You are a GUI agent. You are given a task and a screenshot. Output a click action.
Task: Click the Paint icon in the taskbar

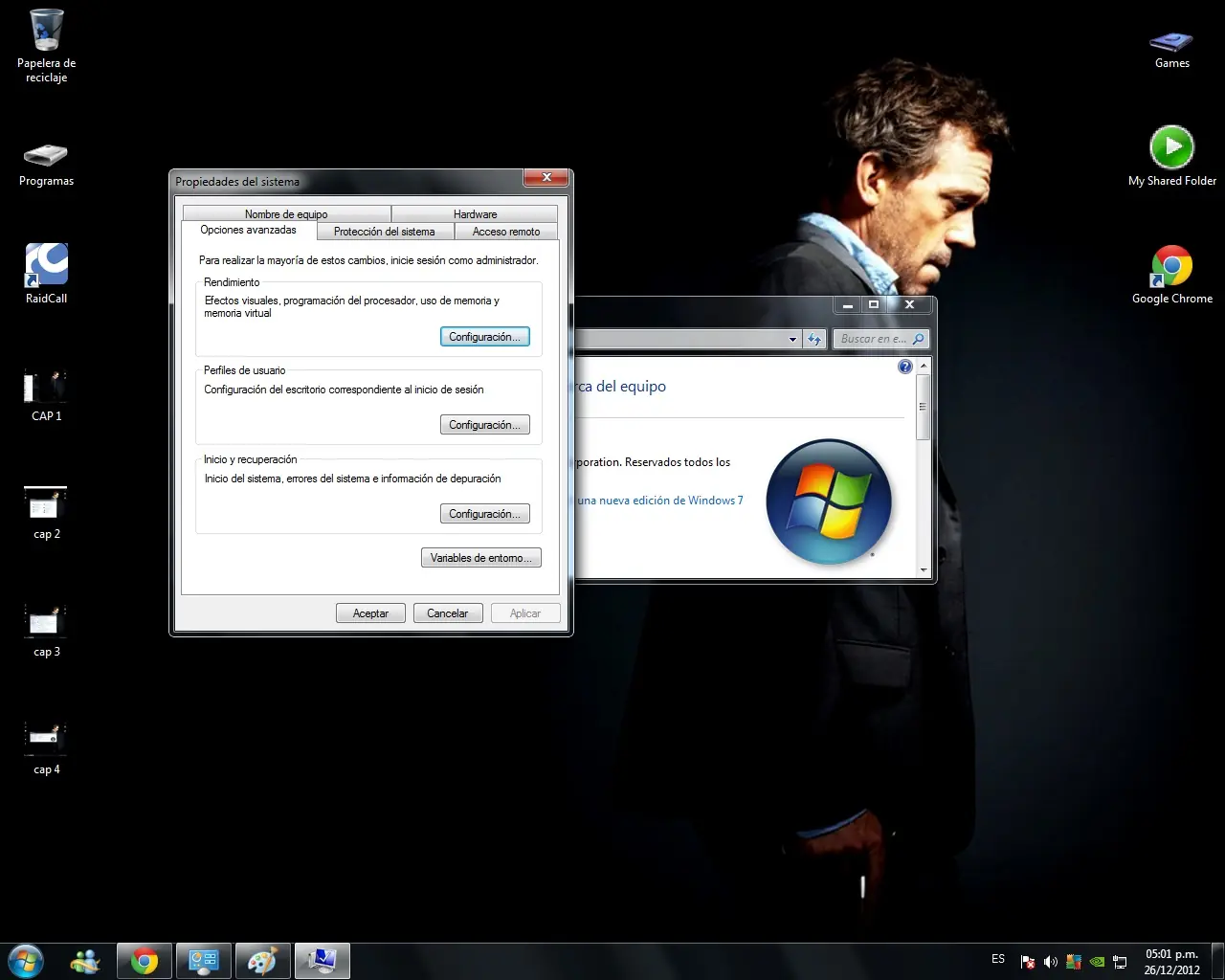(262, 961)
